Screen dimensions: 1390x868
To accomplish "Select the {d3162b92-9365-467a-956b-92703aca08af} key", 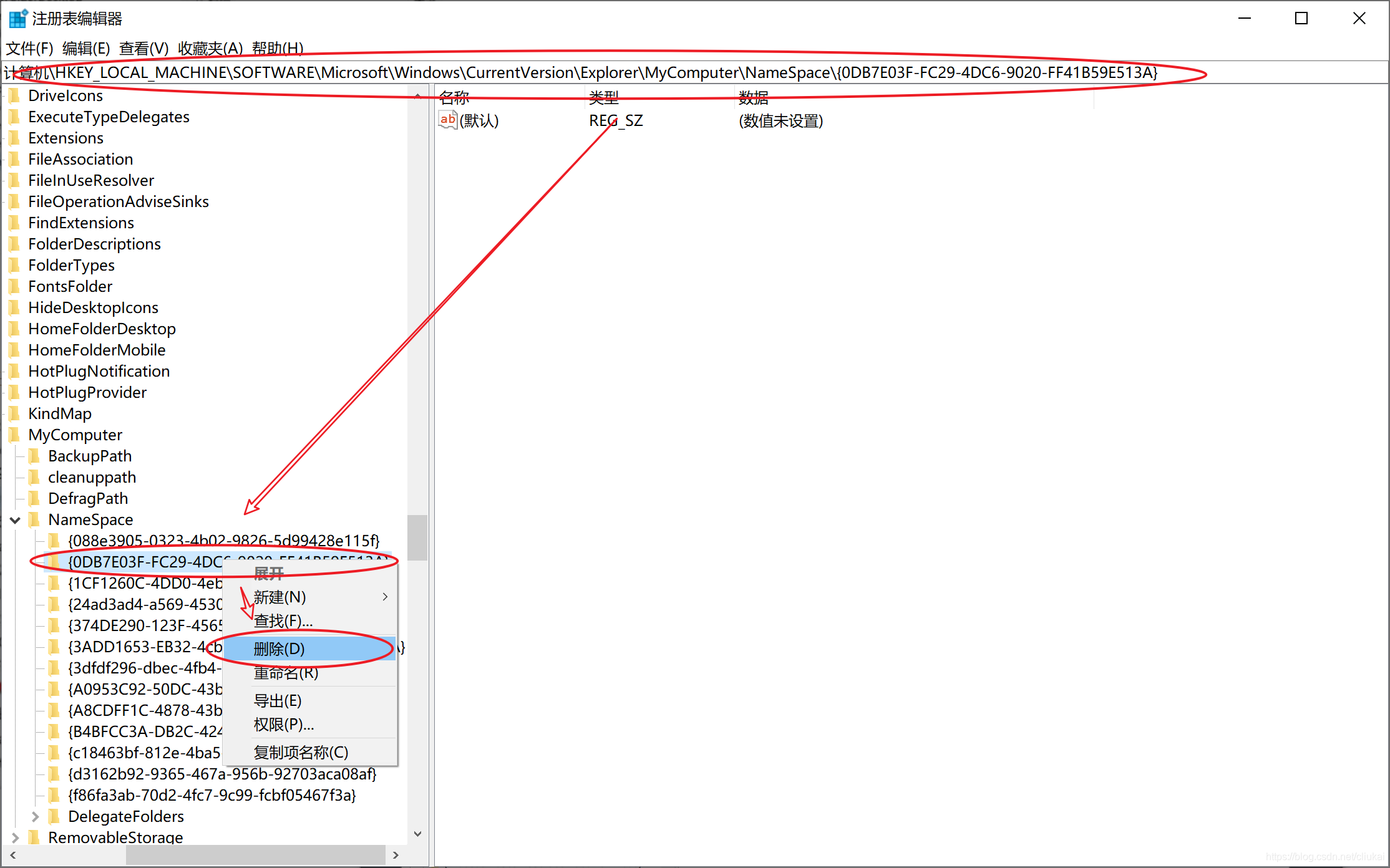I will 222,774.
